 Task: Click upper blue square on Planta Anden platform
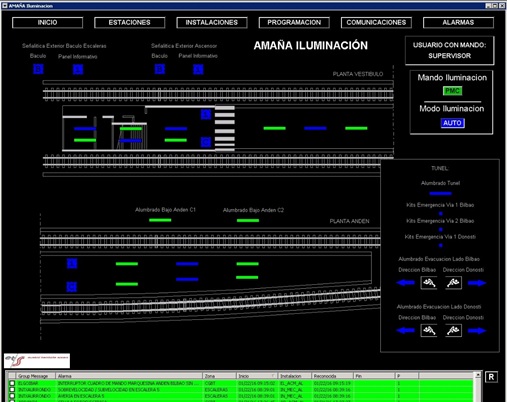coord(72,263)
